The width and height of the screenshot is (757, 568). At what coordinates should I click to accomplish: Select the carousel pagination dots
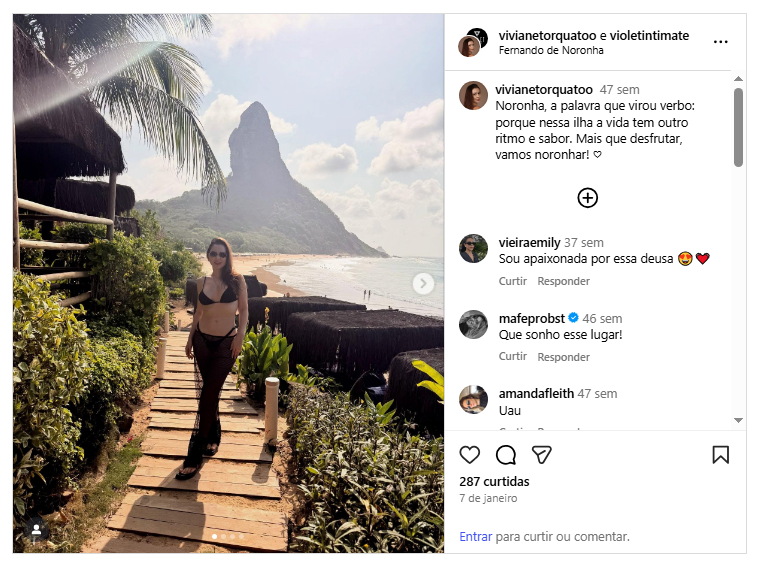click(x=229, y=537)
